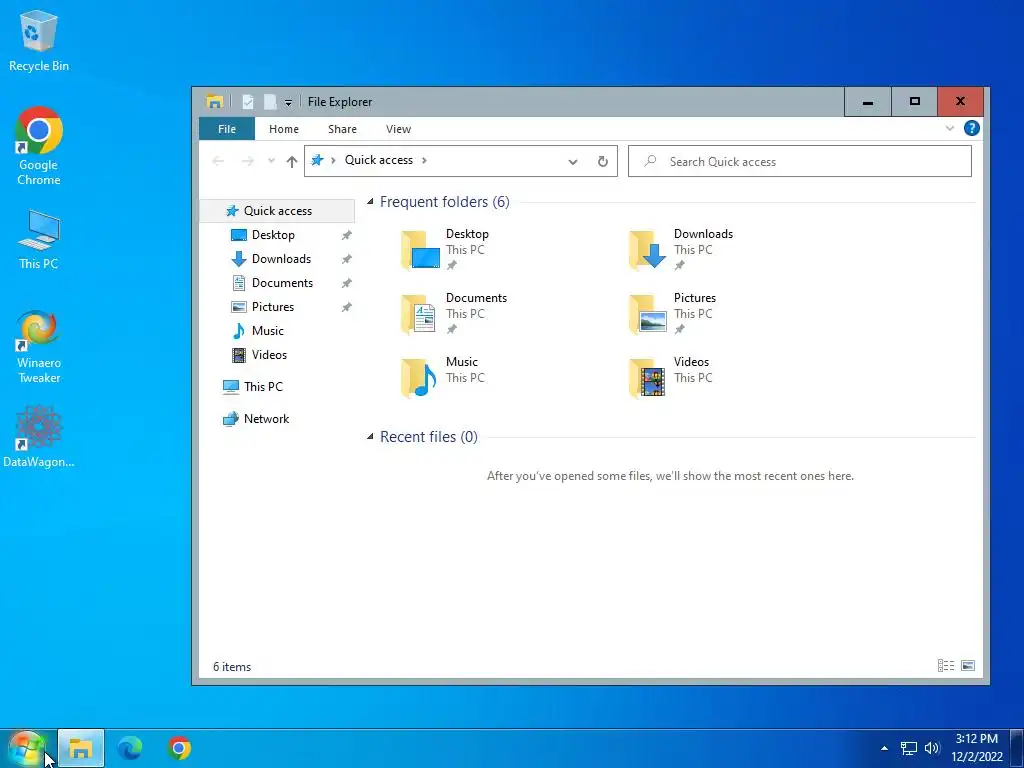1024x768 pixels.
Task: Open the Recycle Bin desktop icon
Action: tap(39, 40)
